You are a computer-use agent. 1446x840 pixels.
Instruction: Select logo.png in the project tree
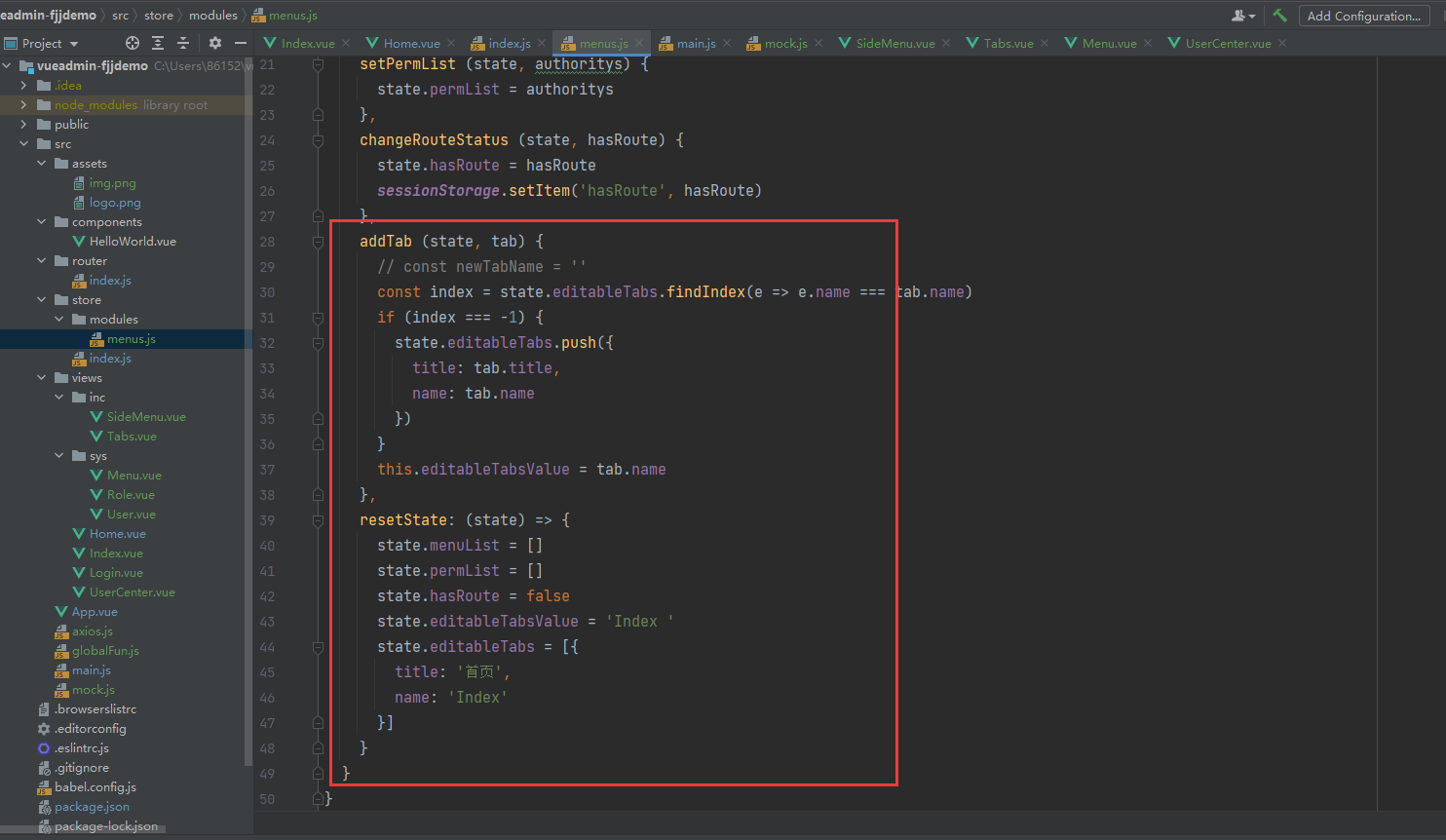click(115, 203)
